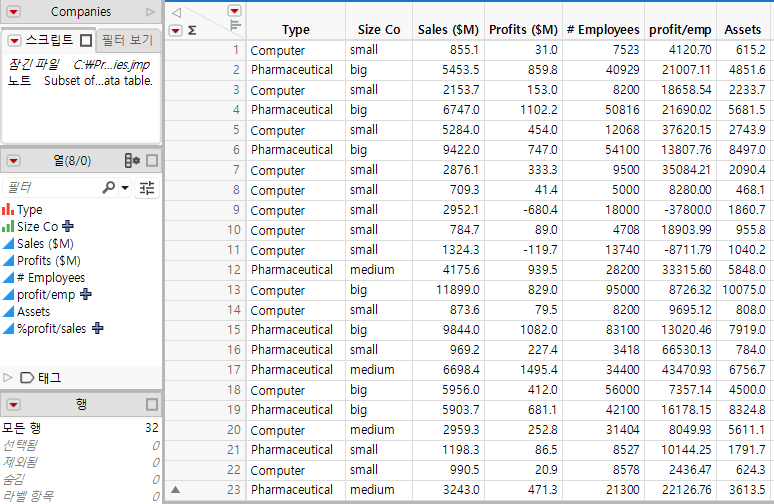Click the continuous icon for profit/emp
The width and height of the screenshot is (774, 504).
[x=8, y=295]
